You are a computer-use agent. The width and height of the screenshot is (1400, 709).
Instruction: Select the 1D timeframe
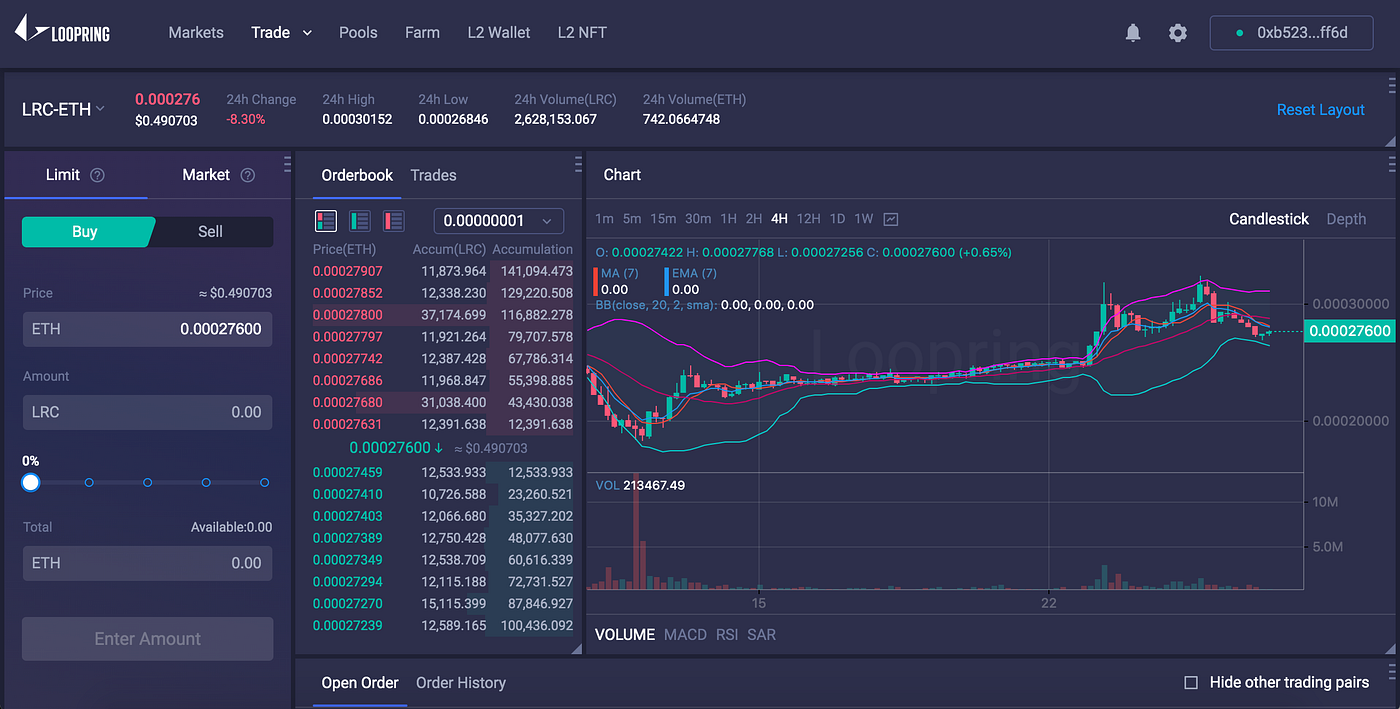tap(837, 219)
